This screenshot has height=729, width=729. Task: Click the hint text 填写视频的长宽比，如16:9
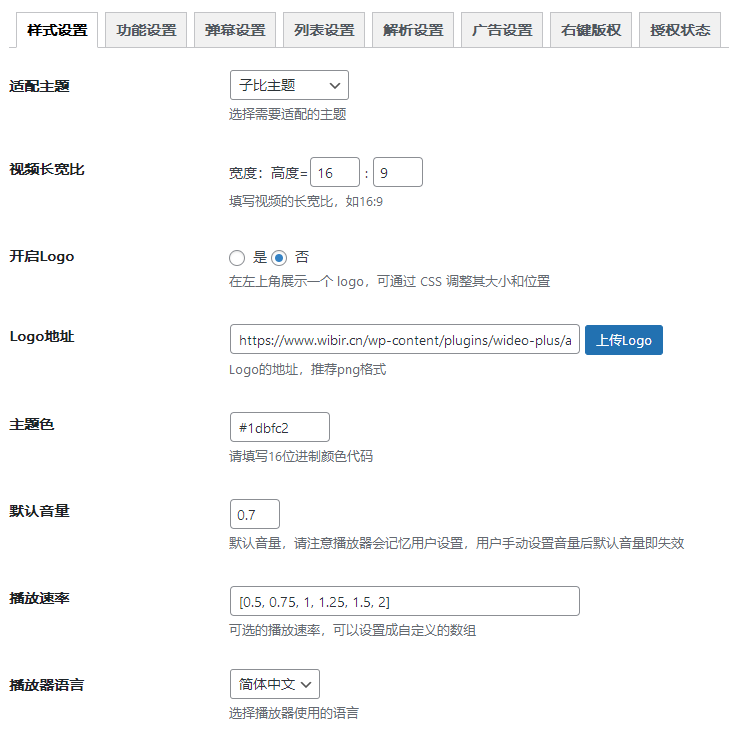click(x=306, y=201)
